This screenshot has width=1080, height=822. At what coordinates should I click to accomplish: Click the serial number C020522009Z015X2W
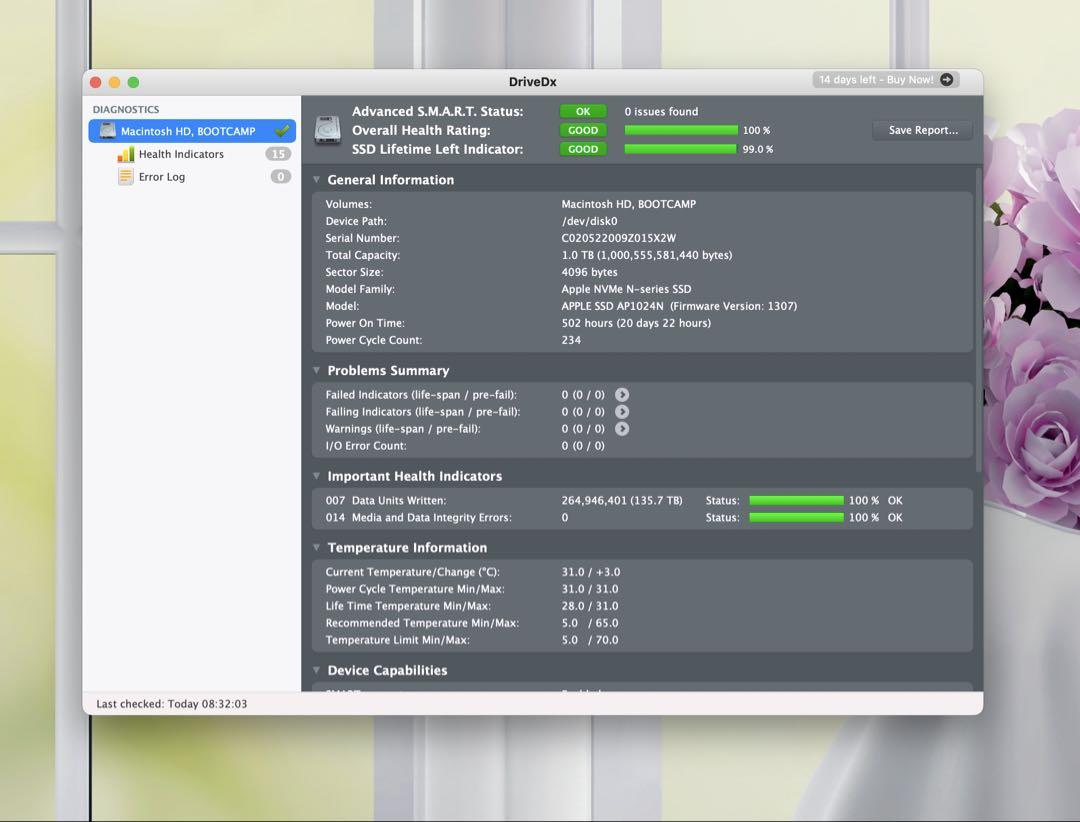click(x=619, y=238)
